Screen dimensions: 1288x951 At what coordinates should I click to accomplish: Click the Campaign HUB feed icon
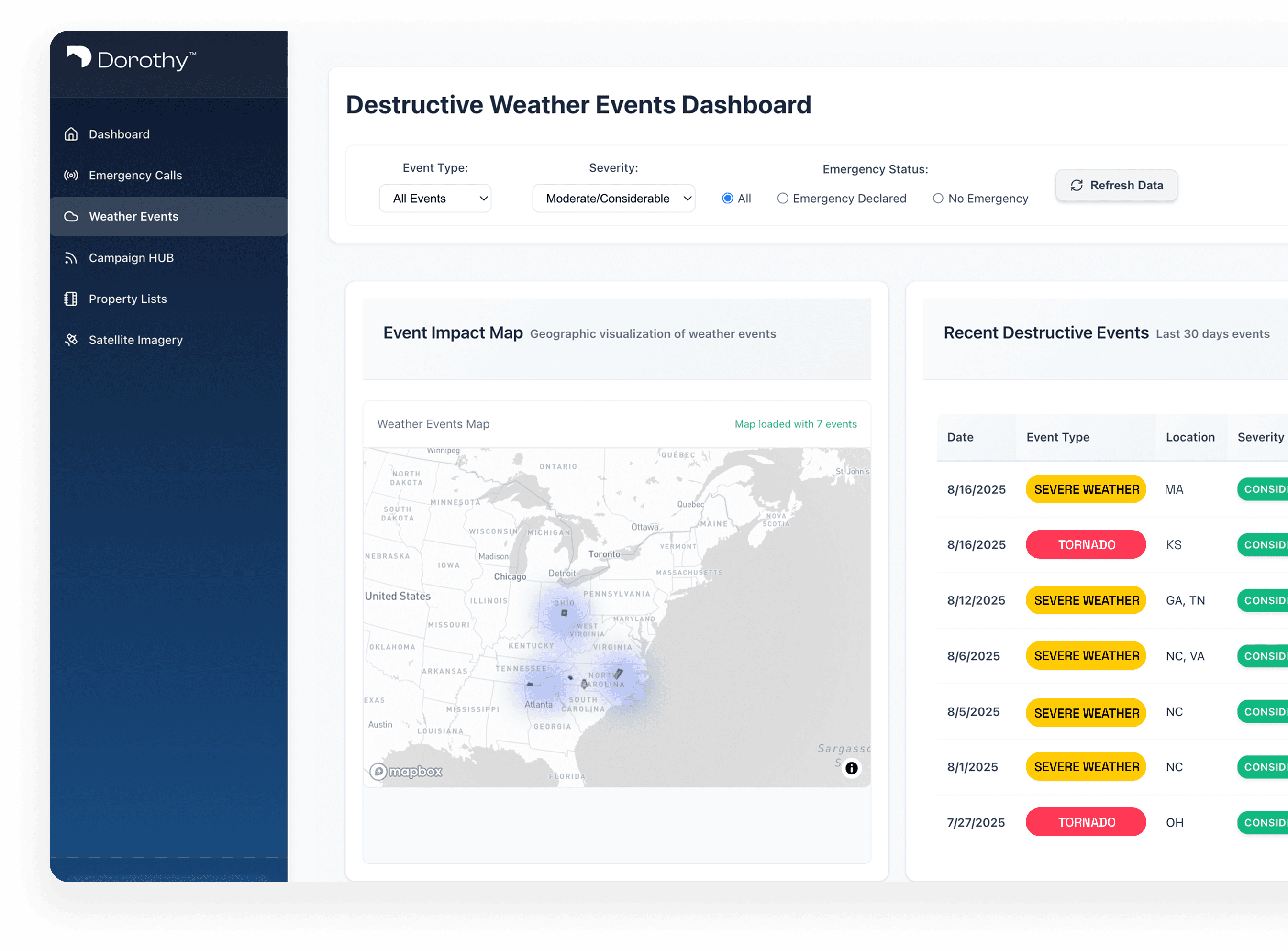pos(71,258)
